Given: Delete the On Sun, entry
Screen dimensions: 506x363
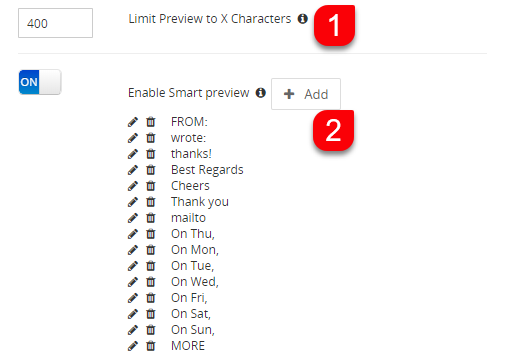Looking at the screenshot, I should pyautogui.click(x=151, y=330).
